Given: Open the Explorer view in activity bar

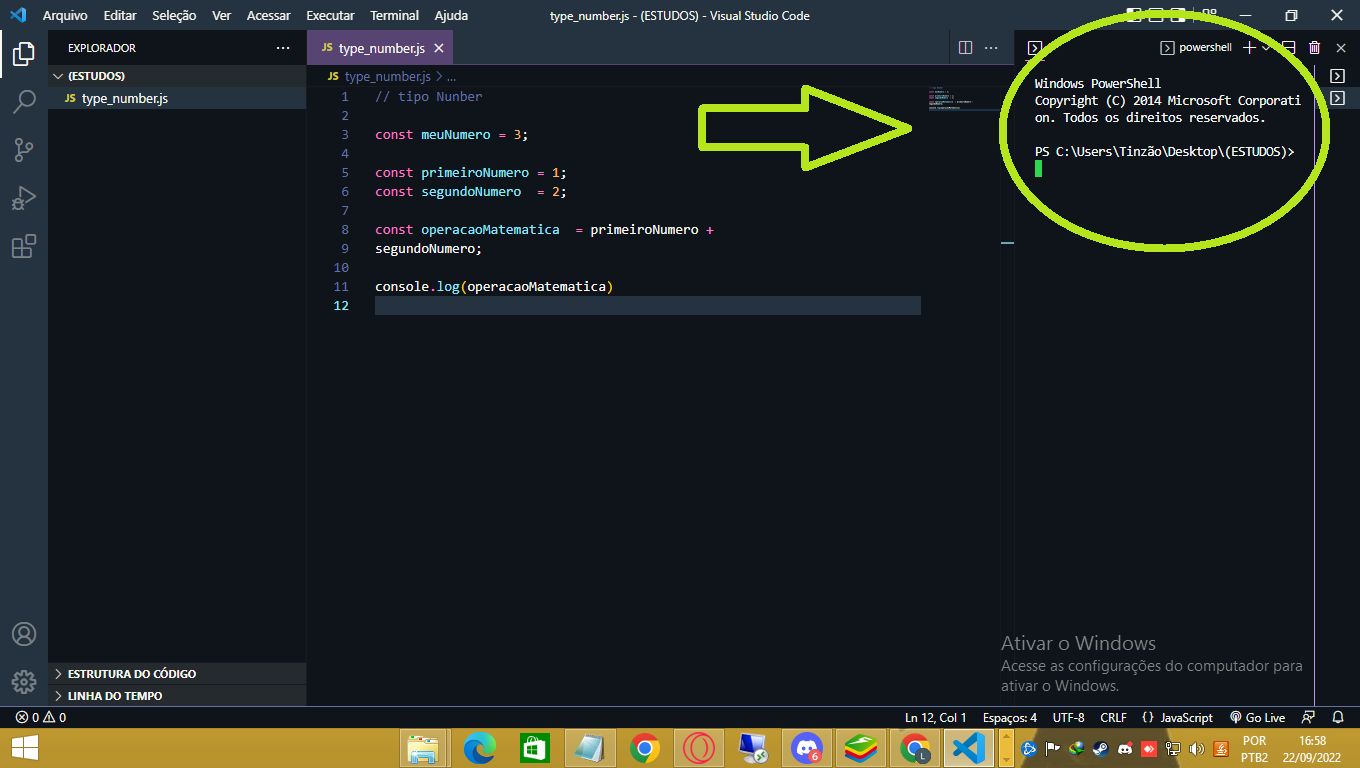Looking at the screenshot, I should [24, 53].
